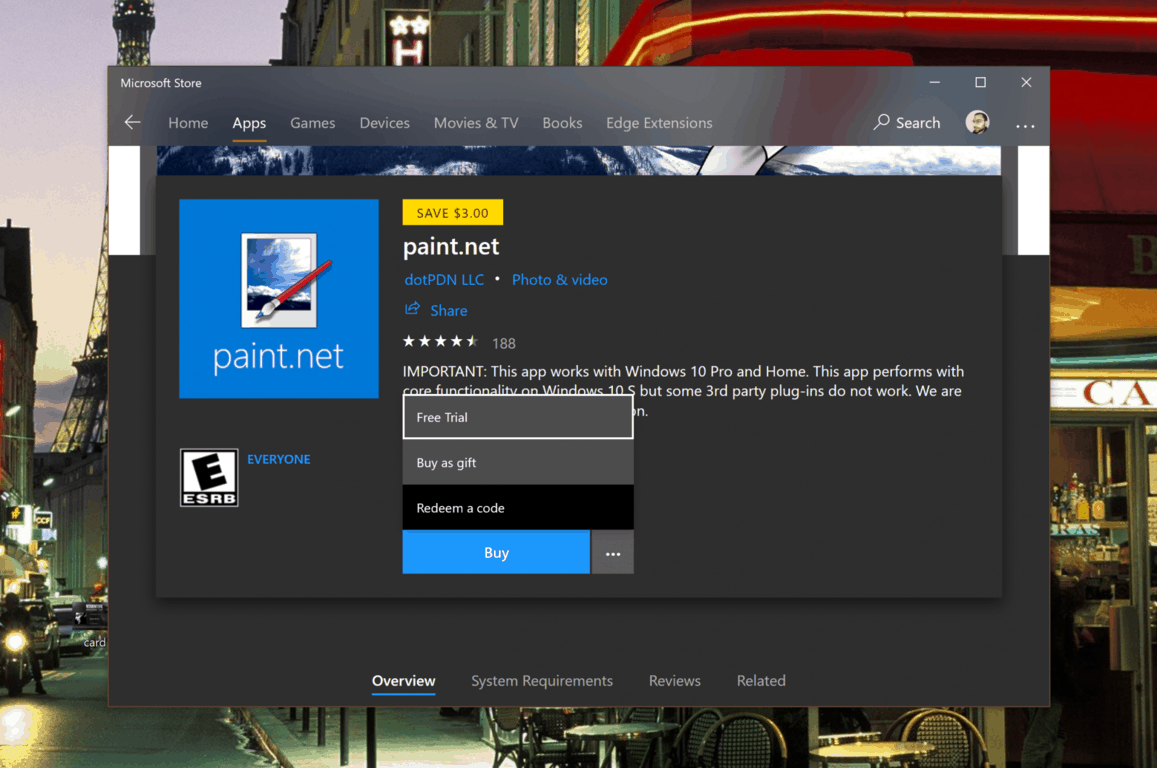Switch to the Games tab
Viewport: 1157px width, 768px height.
pos(312,123)
